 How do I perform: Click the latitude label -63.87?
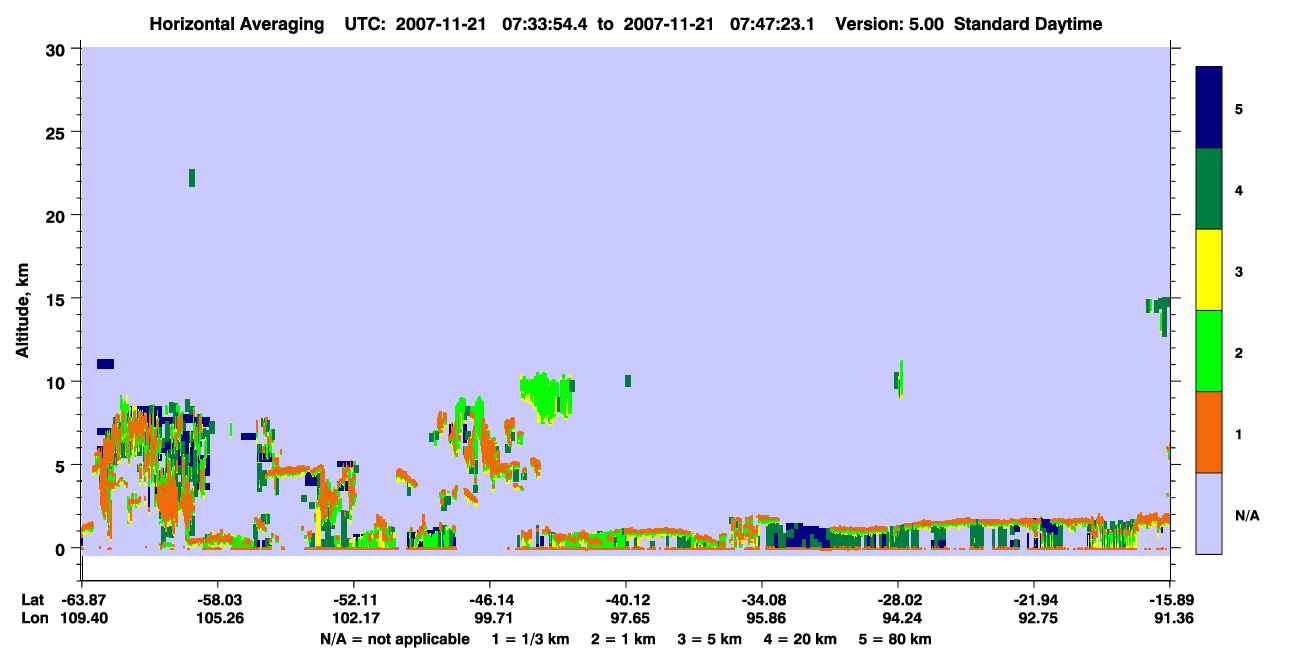click(x=82, y=600)
